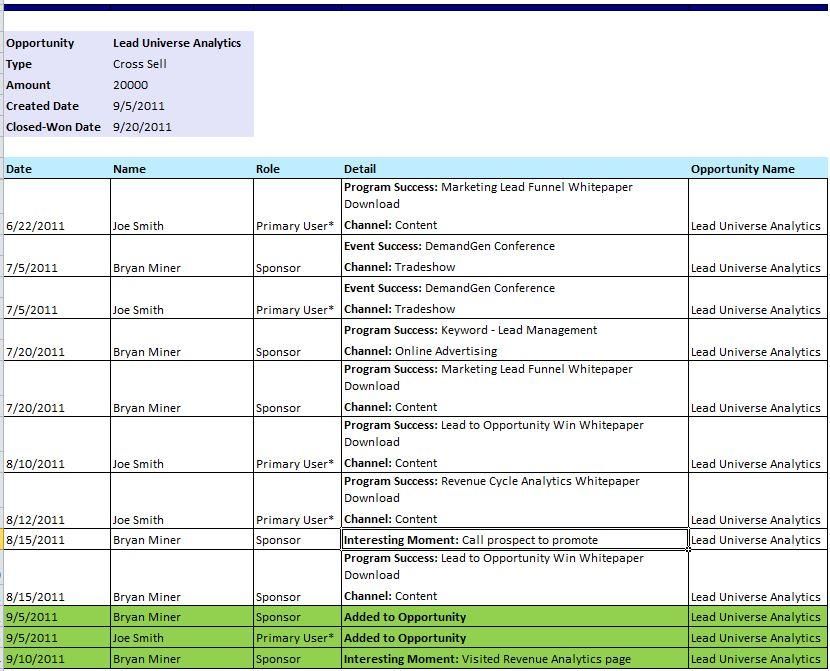Screen dimensions: 830x671
Task: Select the 8/12/2011 date cell
Action: click(35, 520)
